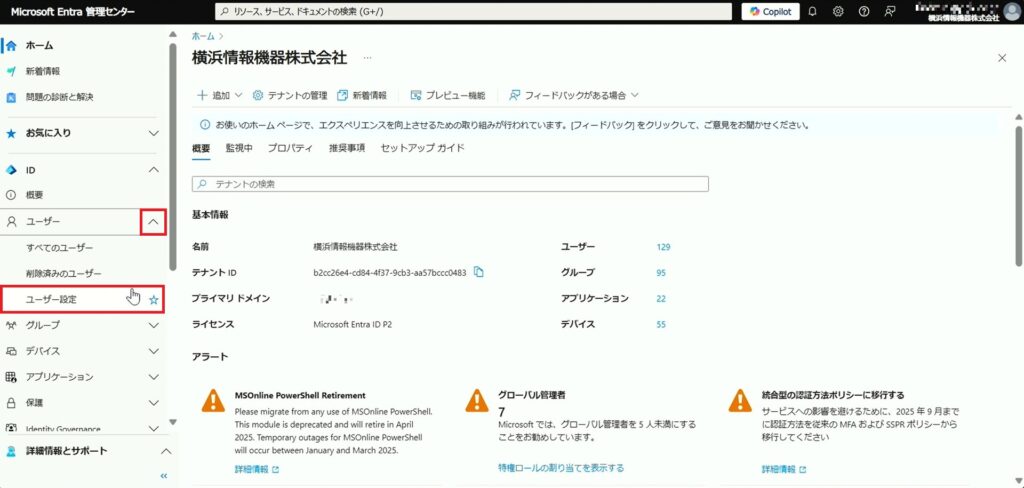Open the ユーザー count 129 link
Screen dimensions: 1024x488
pos(664,247)
